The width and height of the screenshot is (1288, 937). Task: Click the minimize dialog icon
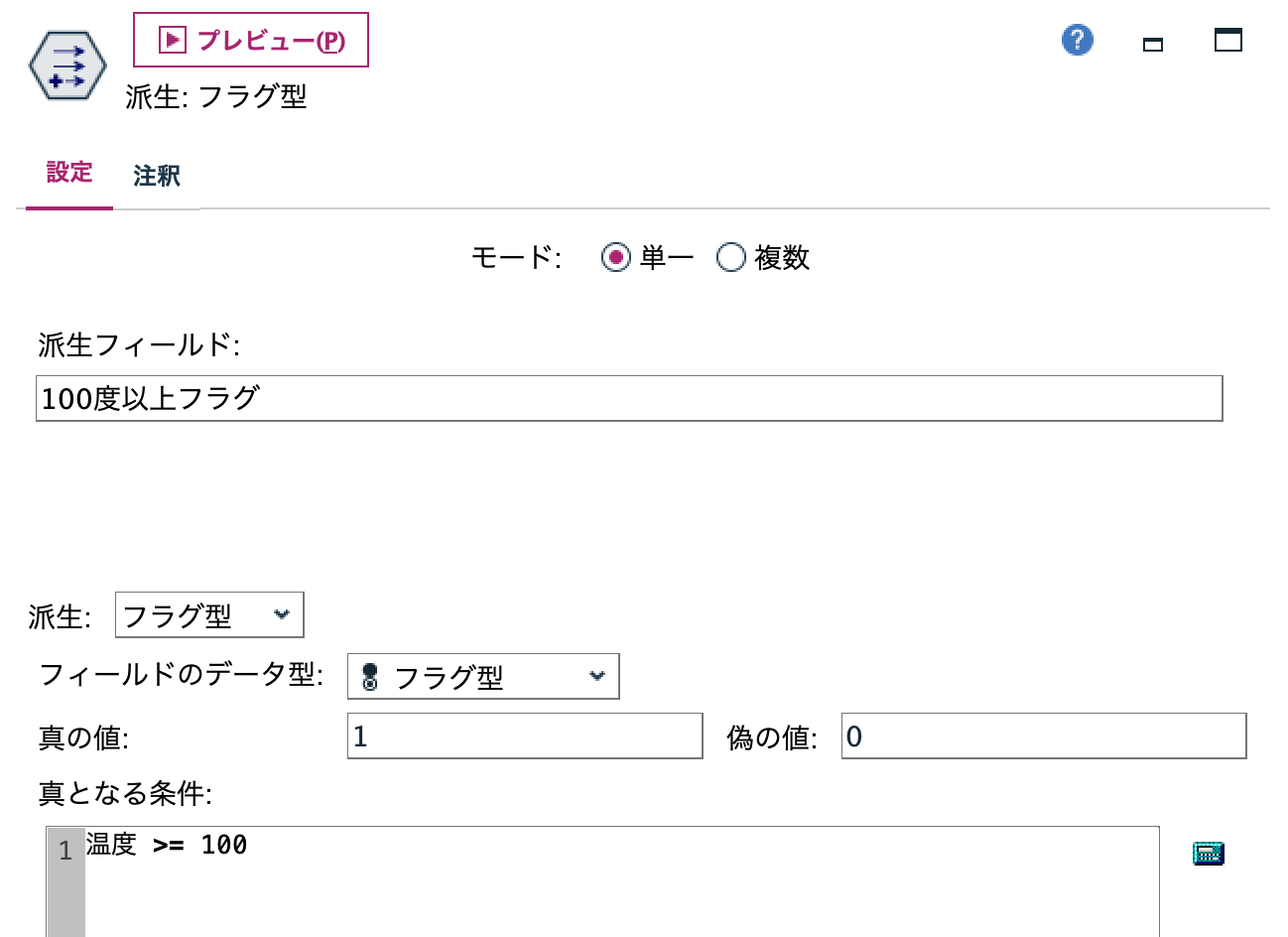[1152, 44]
